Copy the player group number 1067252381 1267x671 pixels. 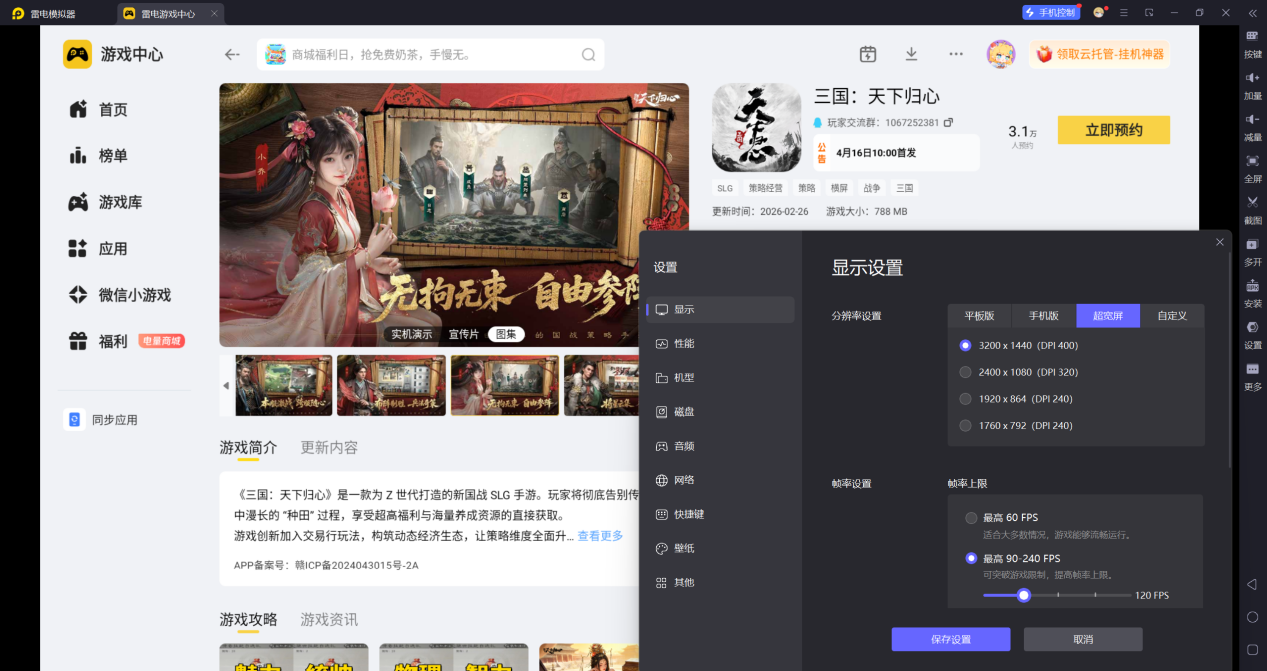point(948,123)
